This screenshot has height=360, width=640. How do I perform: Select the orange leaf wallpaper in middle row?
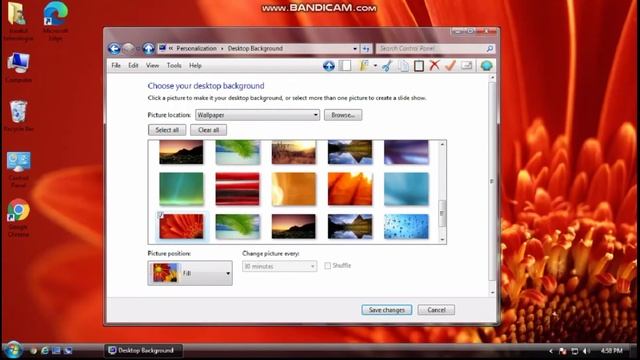pyautogui.click(x=350, y=189)
